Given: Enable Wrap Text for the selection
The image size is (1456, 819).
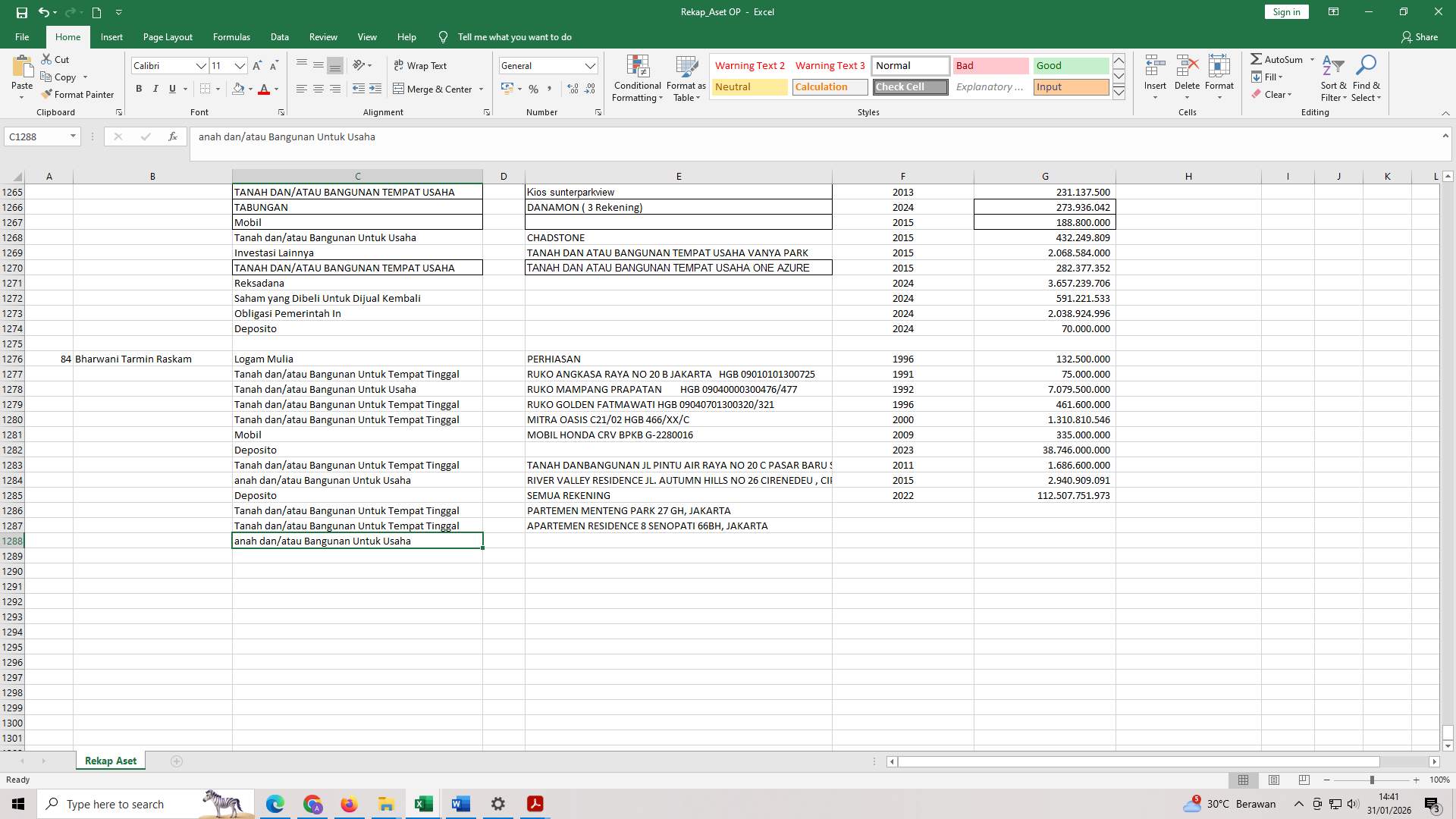Looking at the screenshot, I should coord(422,65).
